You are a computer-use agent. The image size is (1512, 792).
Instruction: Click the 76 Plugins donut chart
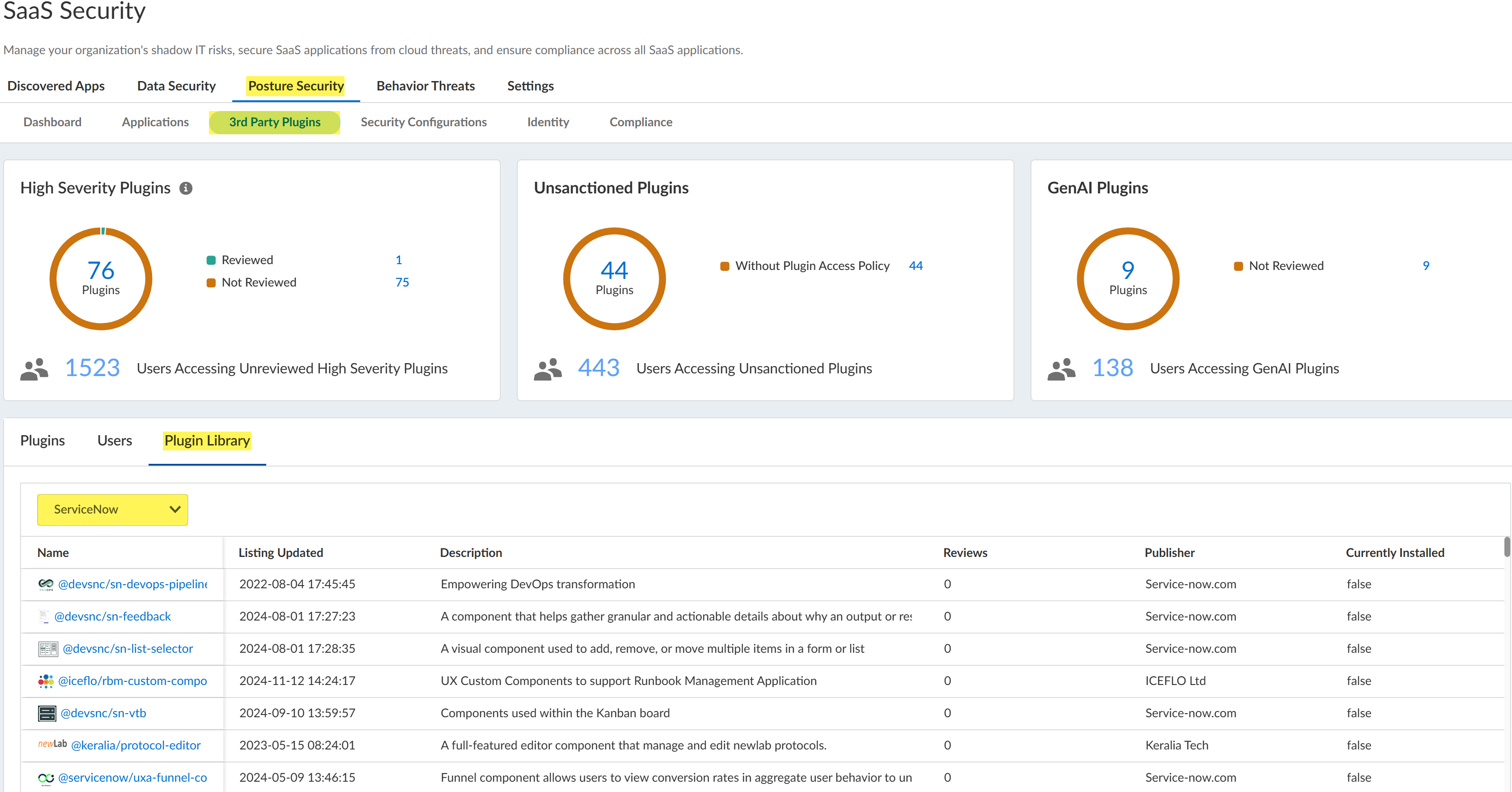[100, 278]
